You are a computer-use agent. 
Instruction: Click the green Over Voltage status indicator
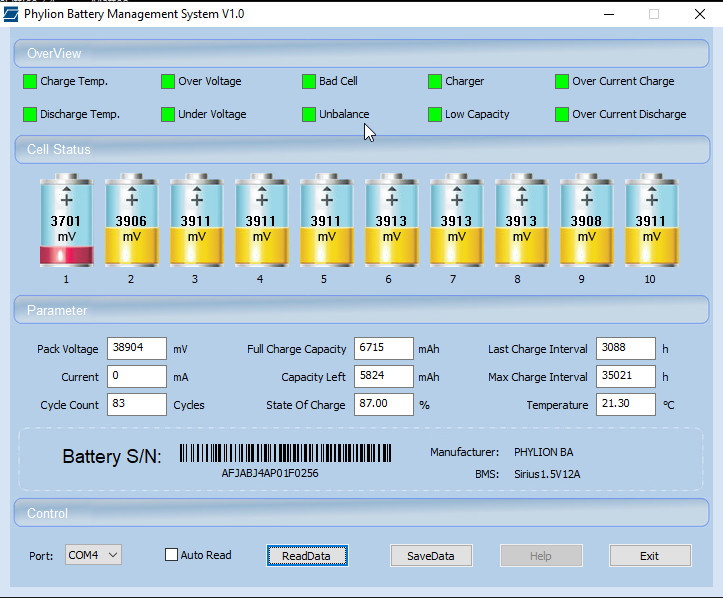(x=168, y=82)
